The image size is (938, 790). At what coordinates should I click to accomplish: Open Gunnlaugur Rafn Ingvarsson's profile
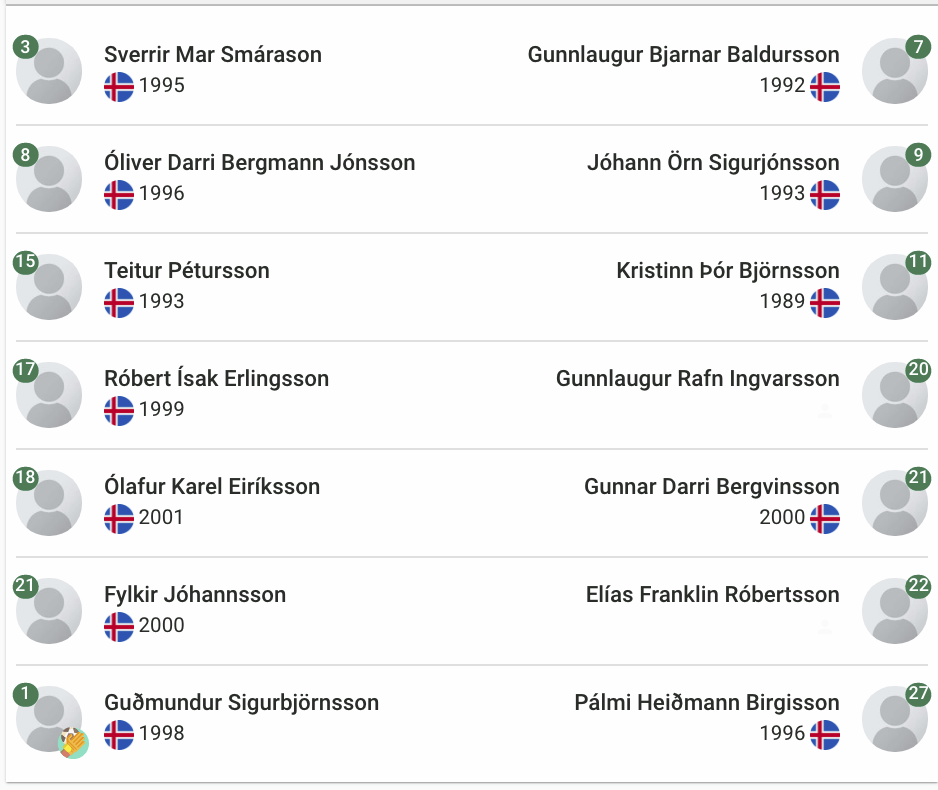click(698, 379)
